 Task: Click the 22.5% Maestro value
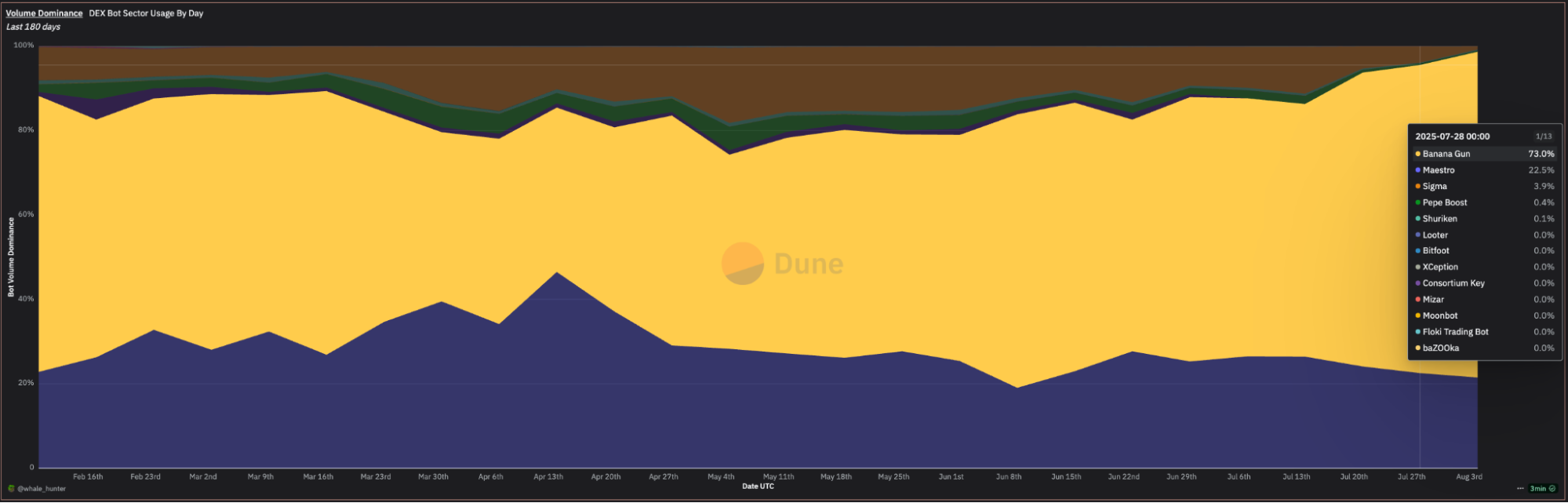(x=1541, y=170)
